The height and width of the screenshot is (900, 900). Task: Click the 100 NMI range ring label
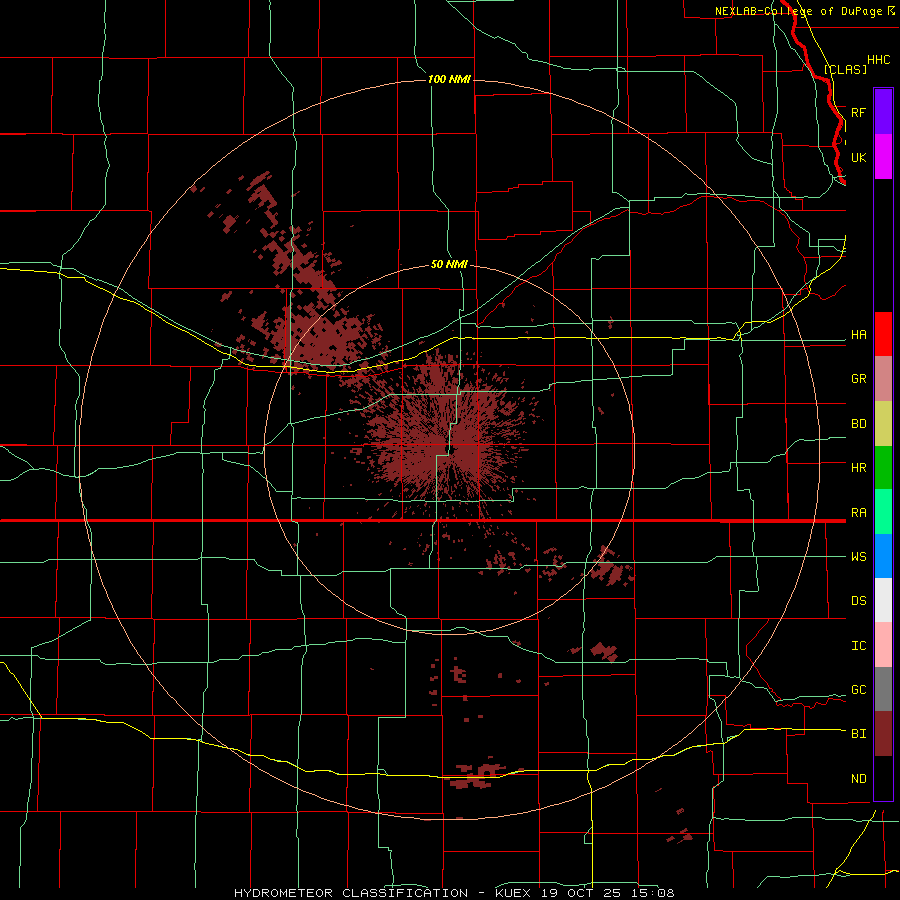449,79
